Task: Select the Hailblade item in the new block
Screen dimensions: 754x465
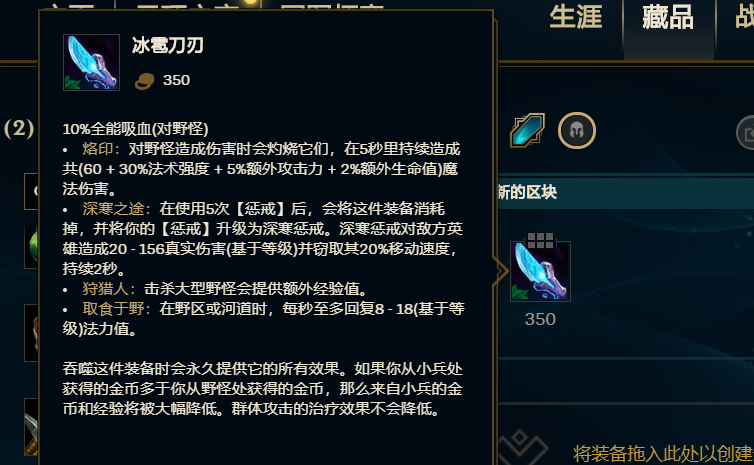Action: [x=540, y=272]
